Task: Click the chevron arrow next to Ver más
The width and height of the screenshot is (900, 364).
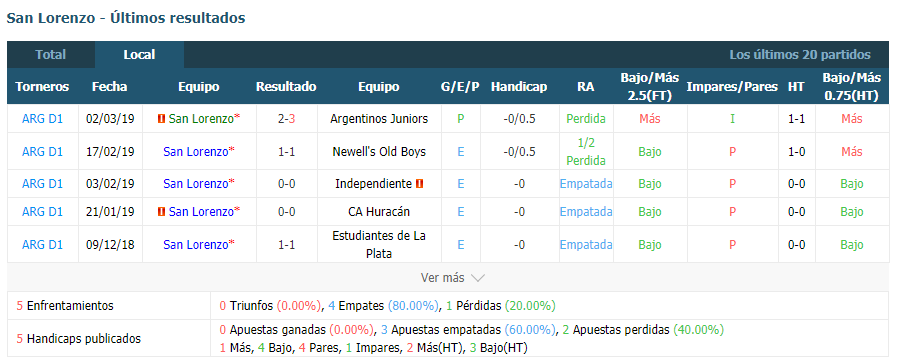Action: point(478,278)
